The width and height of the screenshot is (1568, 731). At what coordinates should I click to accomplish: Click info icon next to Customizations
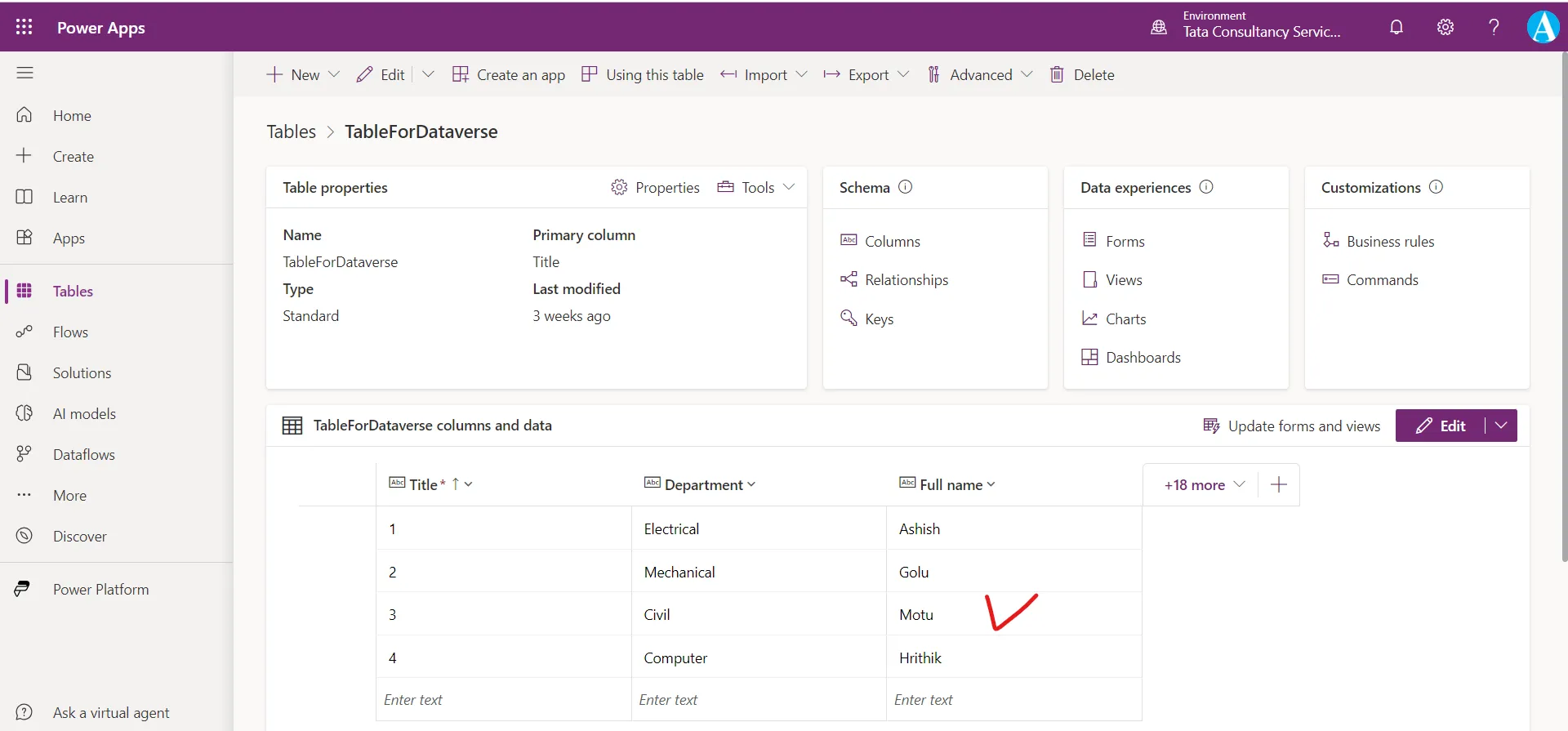[x=1436, y=187]
